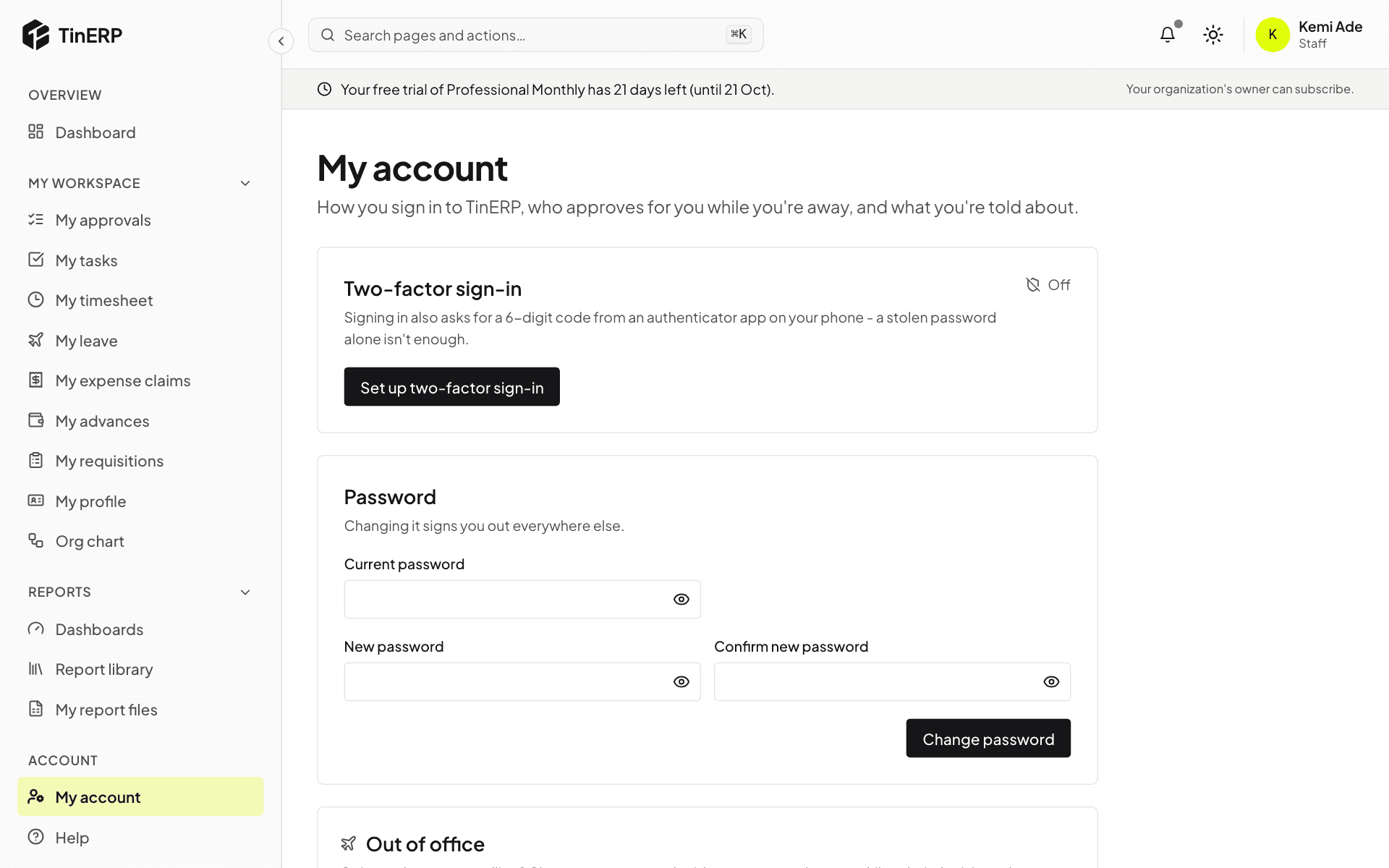Screen dimensions: 1389x868
Task: Click the My timesheet clock icon
Action: [35, 299]
